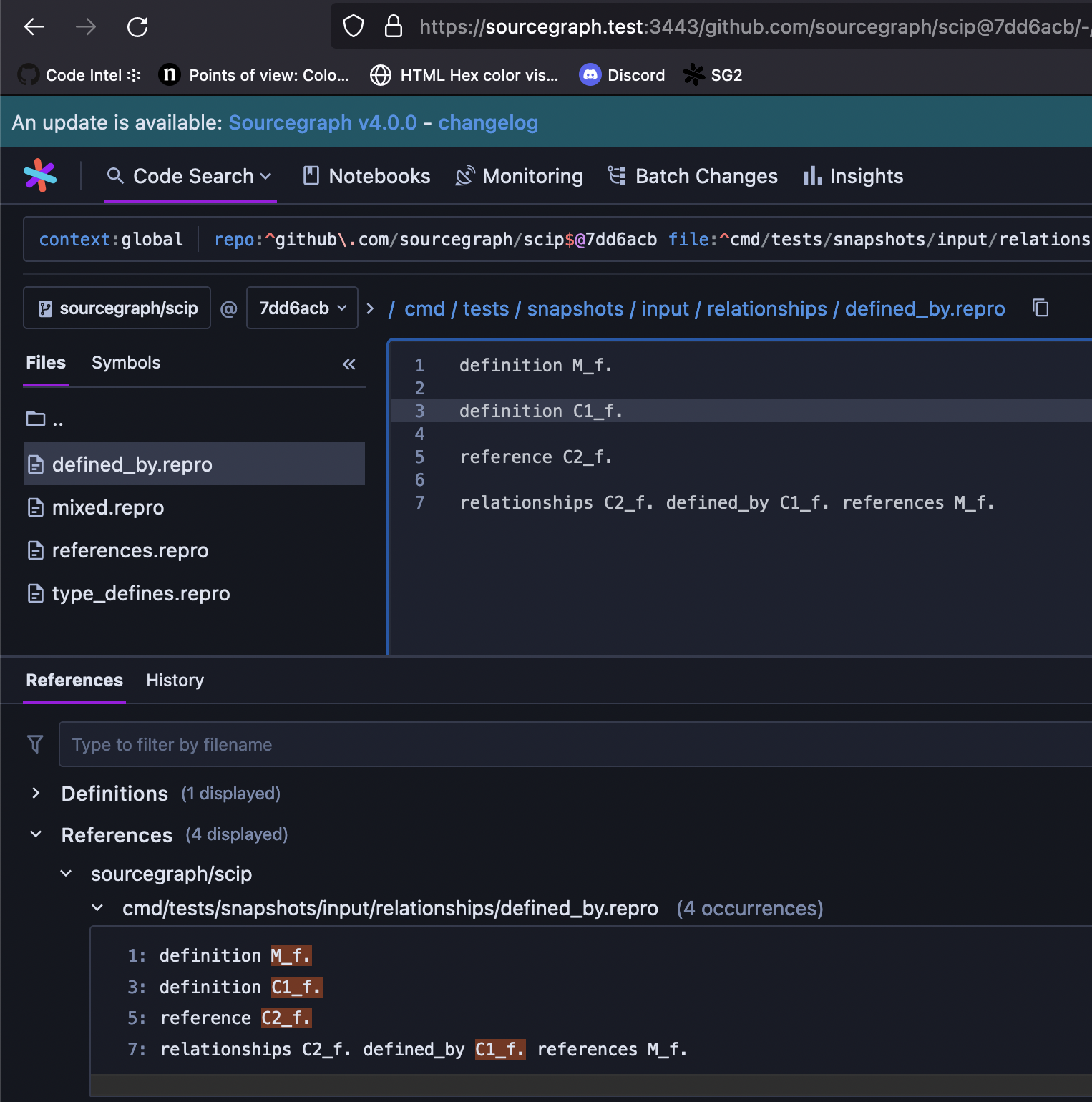Open the changelog link
This screenshot has height=1102, width=1092.
pyautogui.click(x=488, y=122)
